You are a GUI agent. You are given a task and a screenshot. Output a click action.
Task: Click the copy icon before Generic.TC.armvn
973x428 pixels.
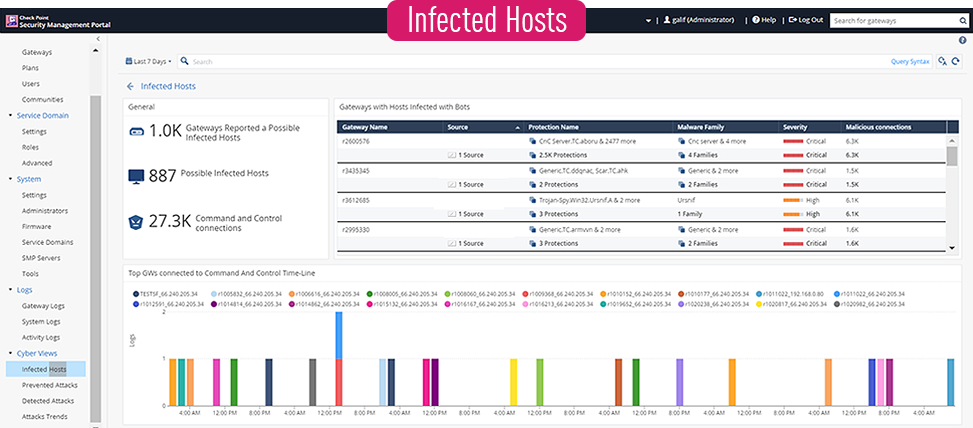pos(532,230)
